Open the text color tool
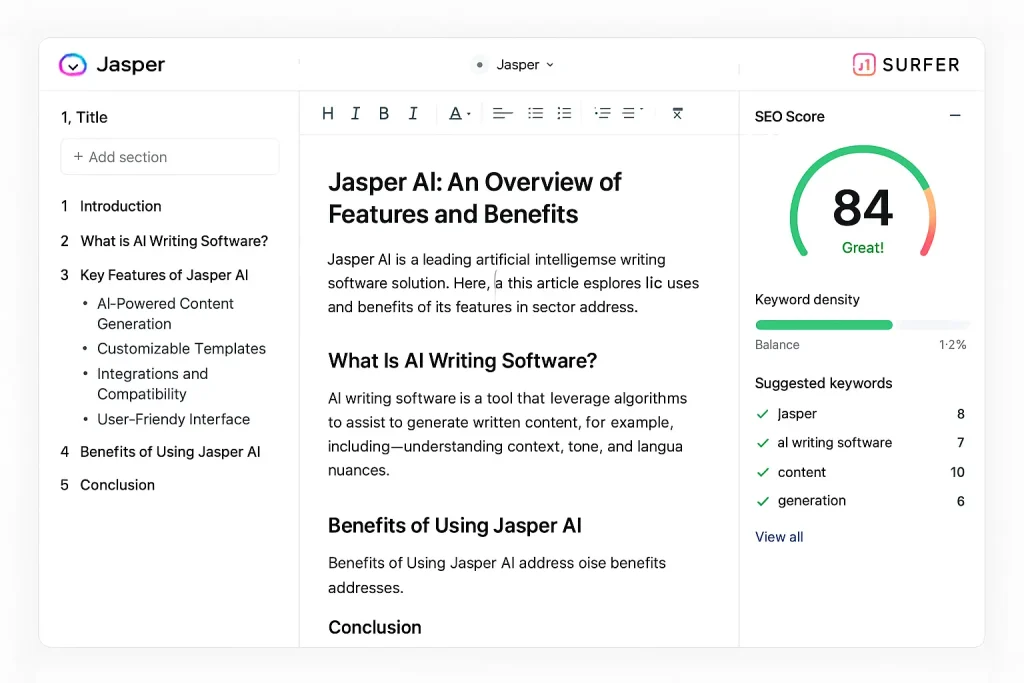The width and height of the screenshot is (1024, 683). click(x=455, y=112)
